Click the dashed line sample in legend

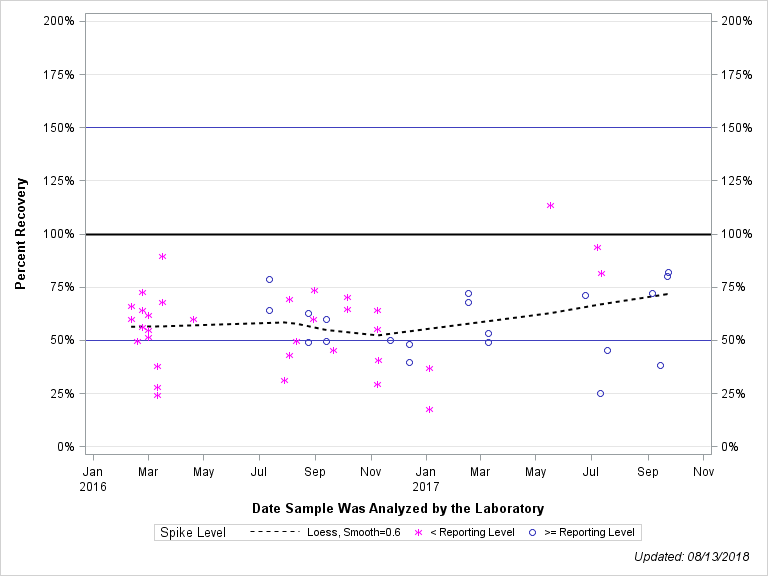pyautogui.click(x=274, y=532)
